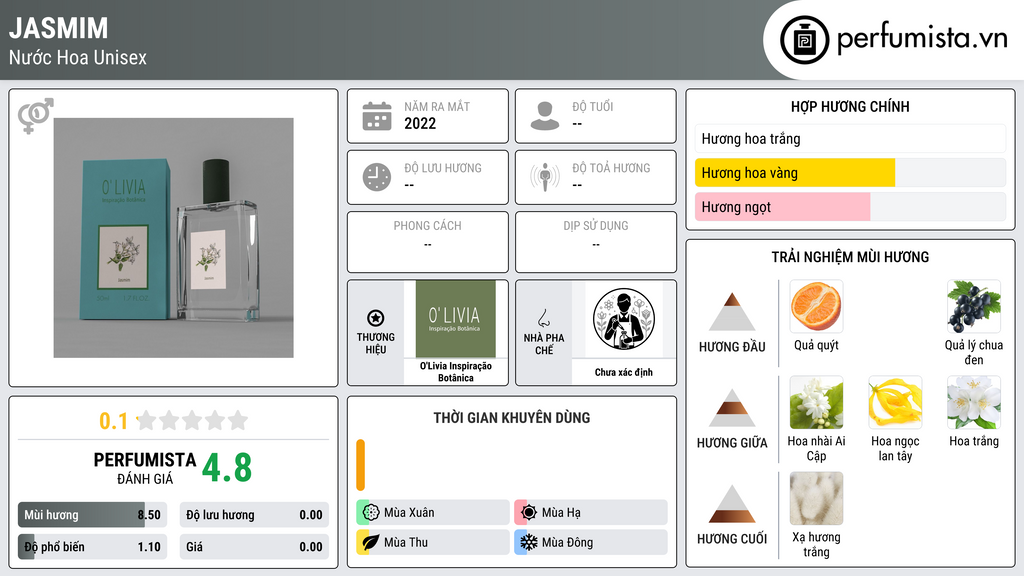The width and height of the screenshot is (1024, 576).
Task: Click the 0.1 user rating value
Action: click(x=114, y=421)
